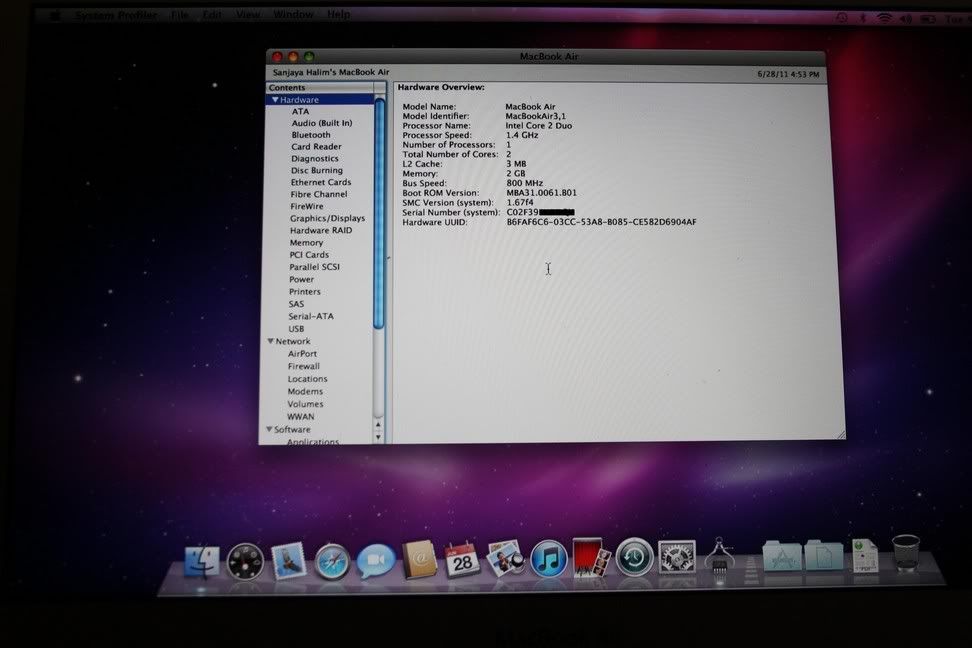Select AirPort under Network
Screen dimensions: 972x648
302,353
